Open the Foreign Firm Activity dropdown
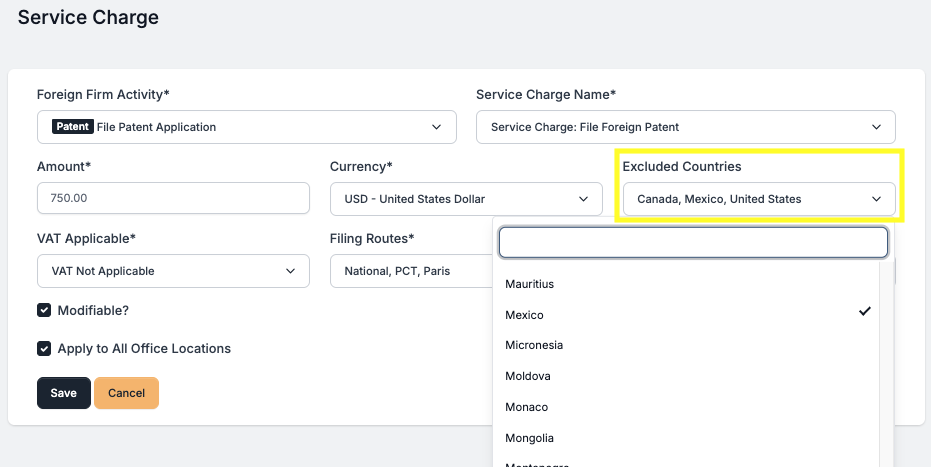The height and width of the screenshot is (467, 931). (x=246, y=127)
